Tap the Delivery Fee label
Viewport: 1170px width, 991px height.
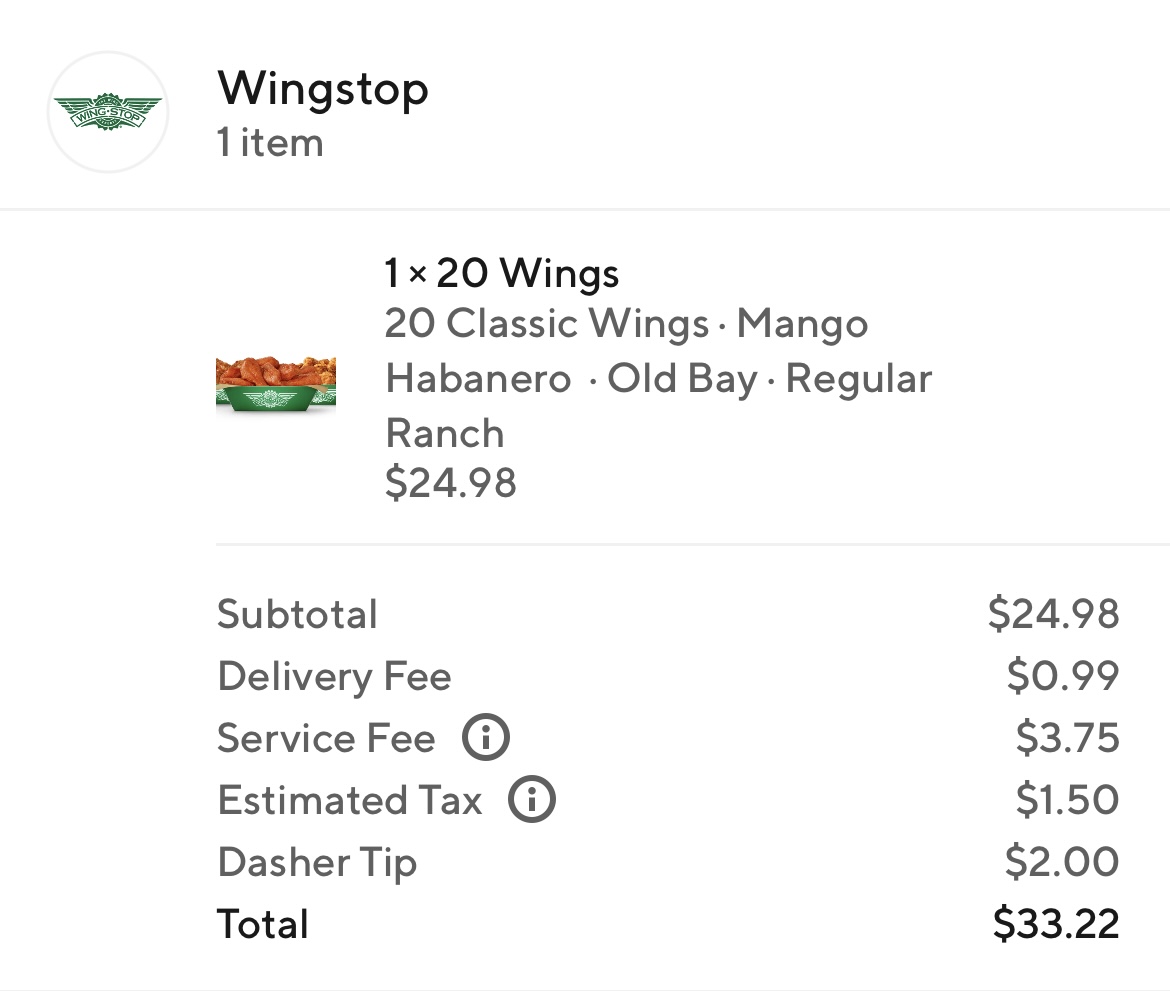(334, 677)
